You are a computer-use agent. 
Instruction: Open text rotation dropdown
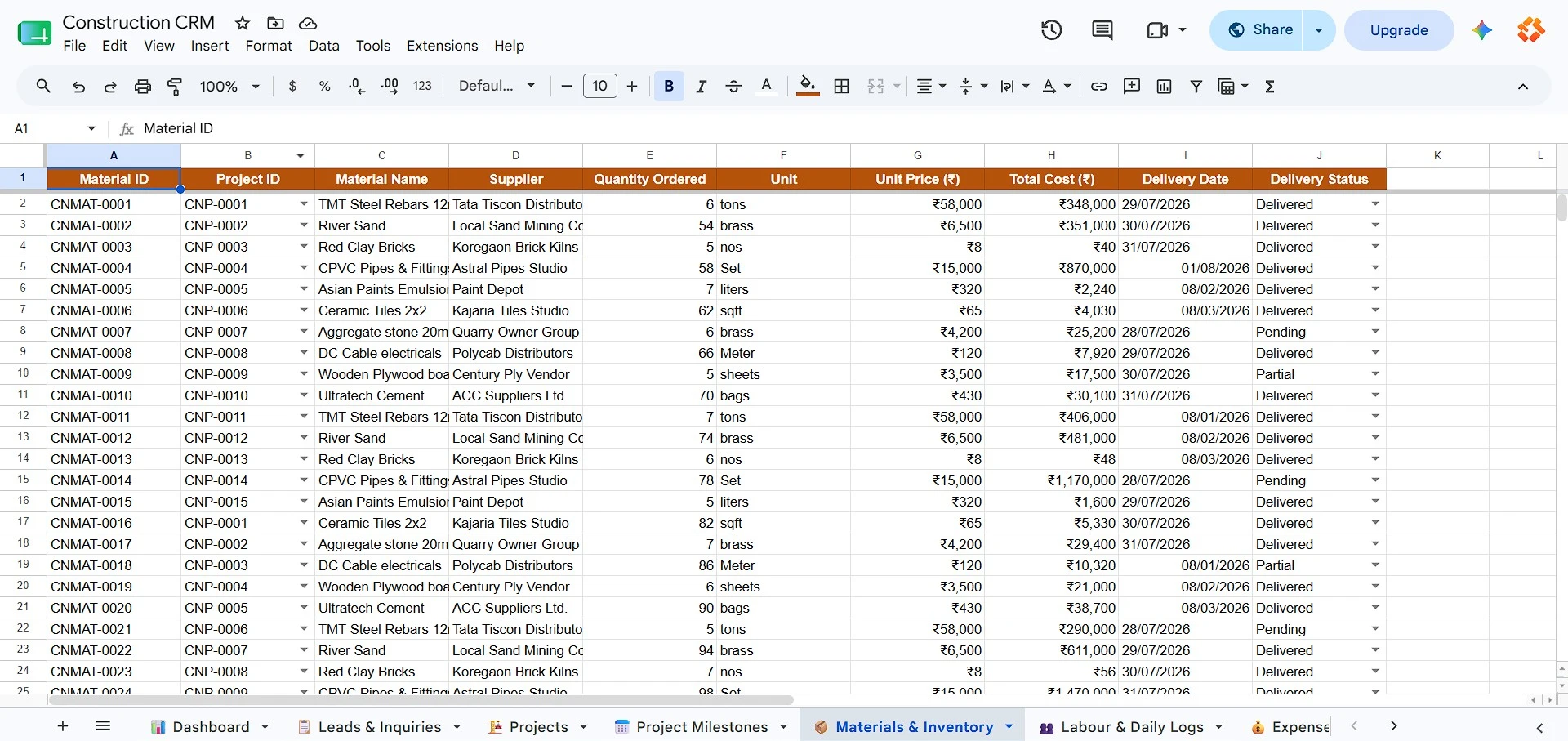point(1057,86)
